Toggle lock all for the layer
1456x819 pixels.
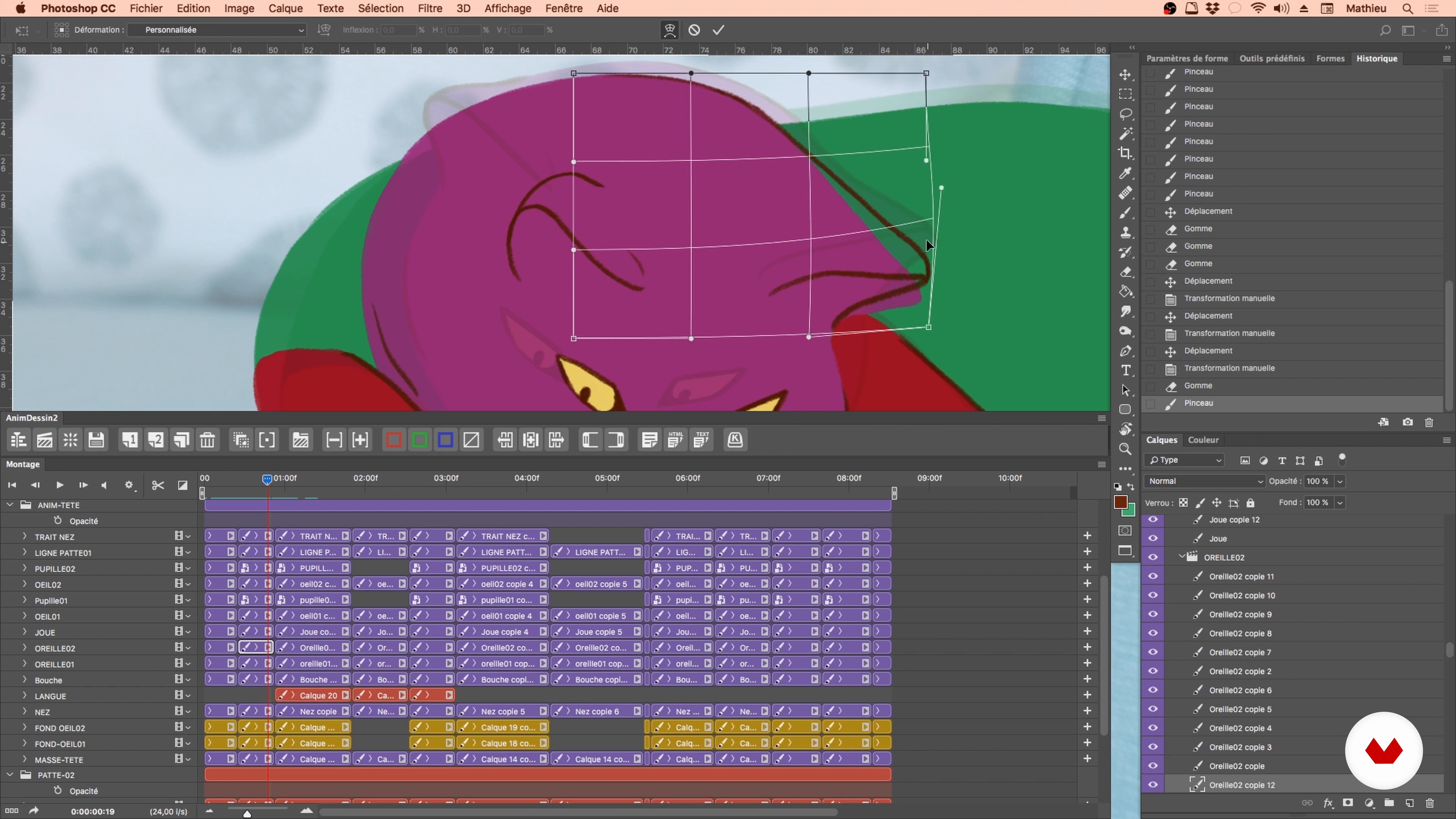1250,502
